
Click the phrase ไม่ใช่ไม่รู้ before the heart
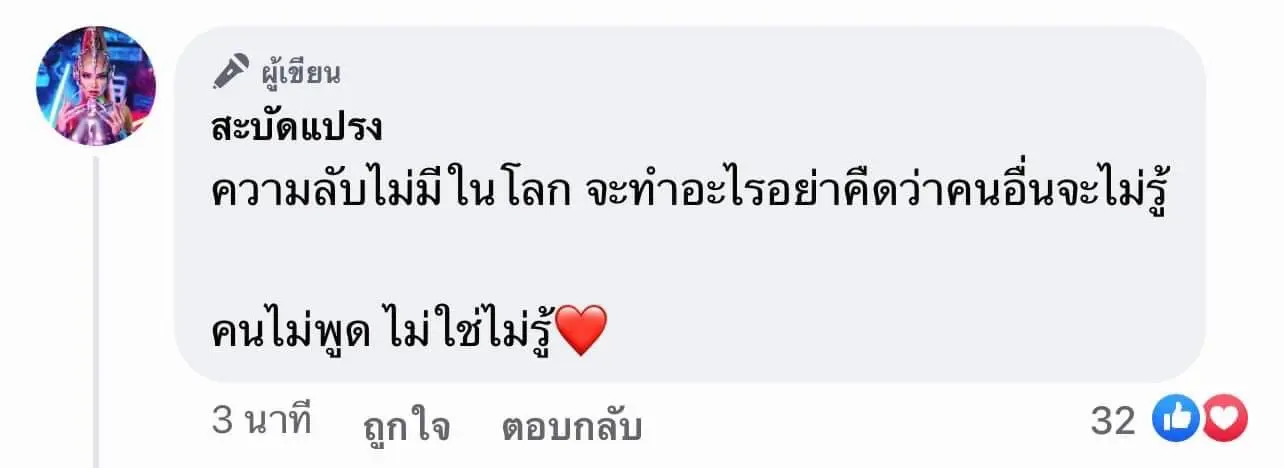pos(465,335)
